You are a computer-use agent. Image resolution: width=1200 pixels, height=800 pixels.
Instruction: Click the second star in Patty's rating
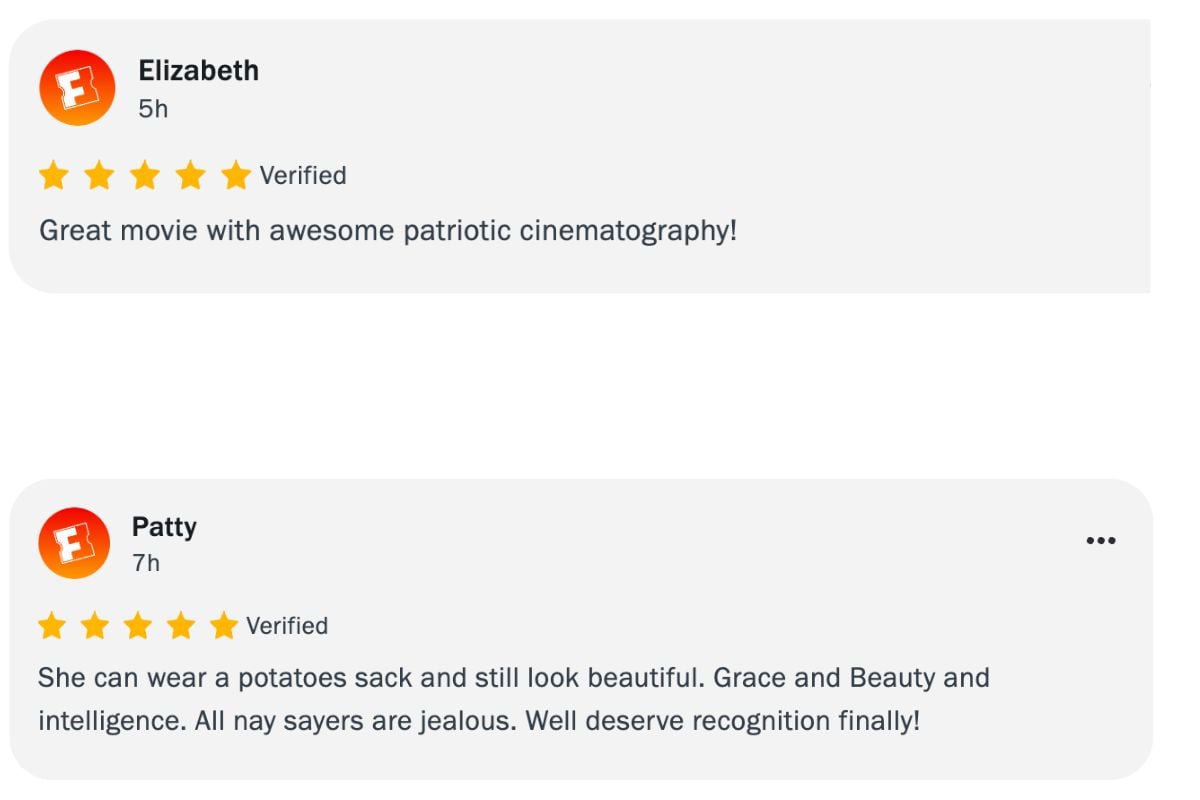click(95, 626)
